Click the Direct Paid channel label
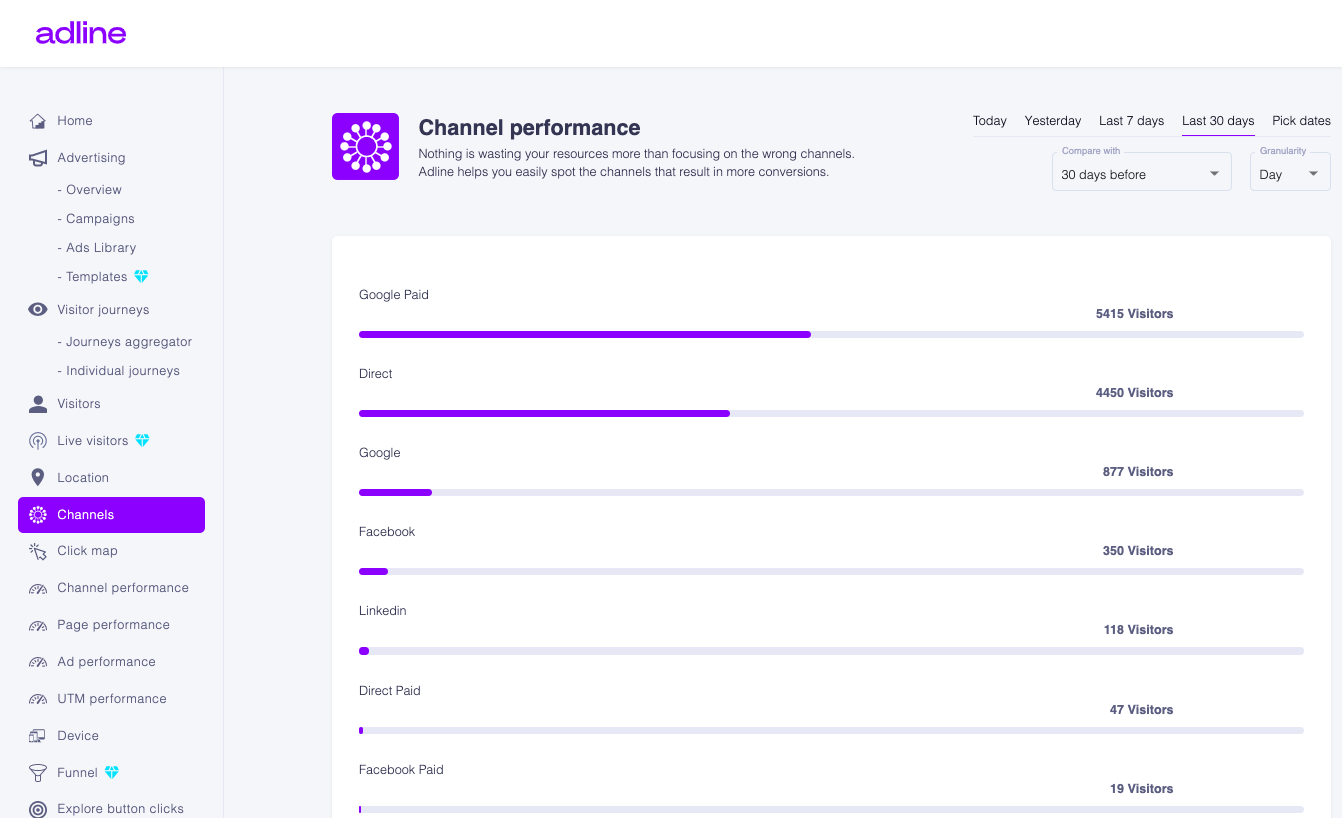The width and height of the screenshot is (1342, 818). pos(390,691)
